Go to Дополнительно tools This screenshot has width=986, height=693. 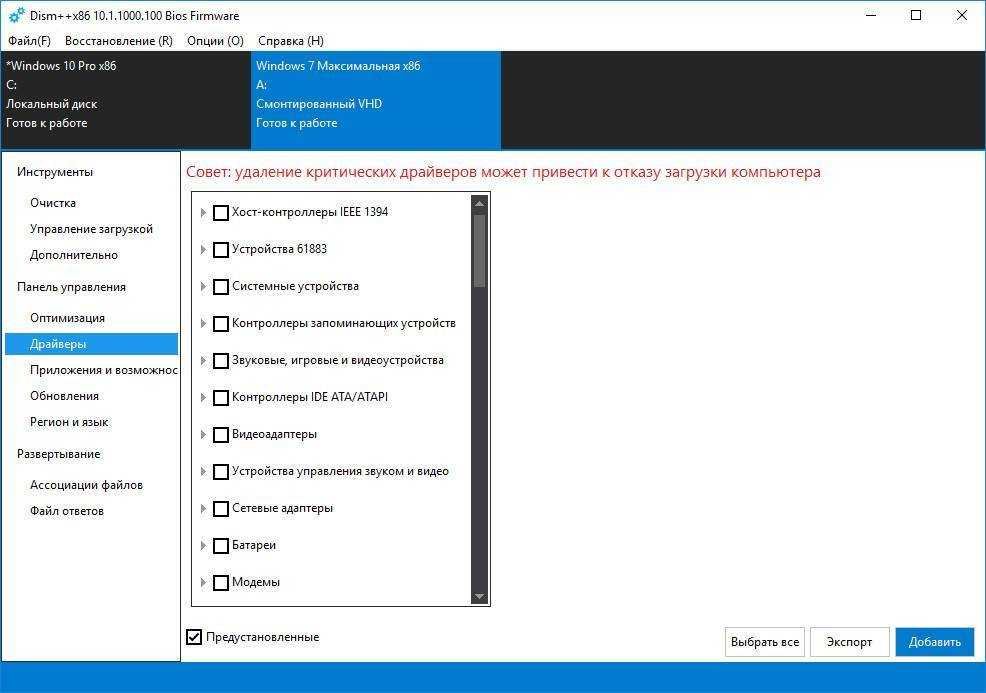click(x=74, y=255)
